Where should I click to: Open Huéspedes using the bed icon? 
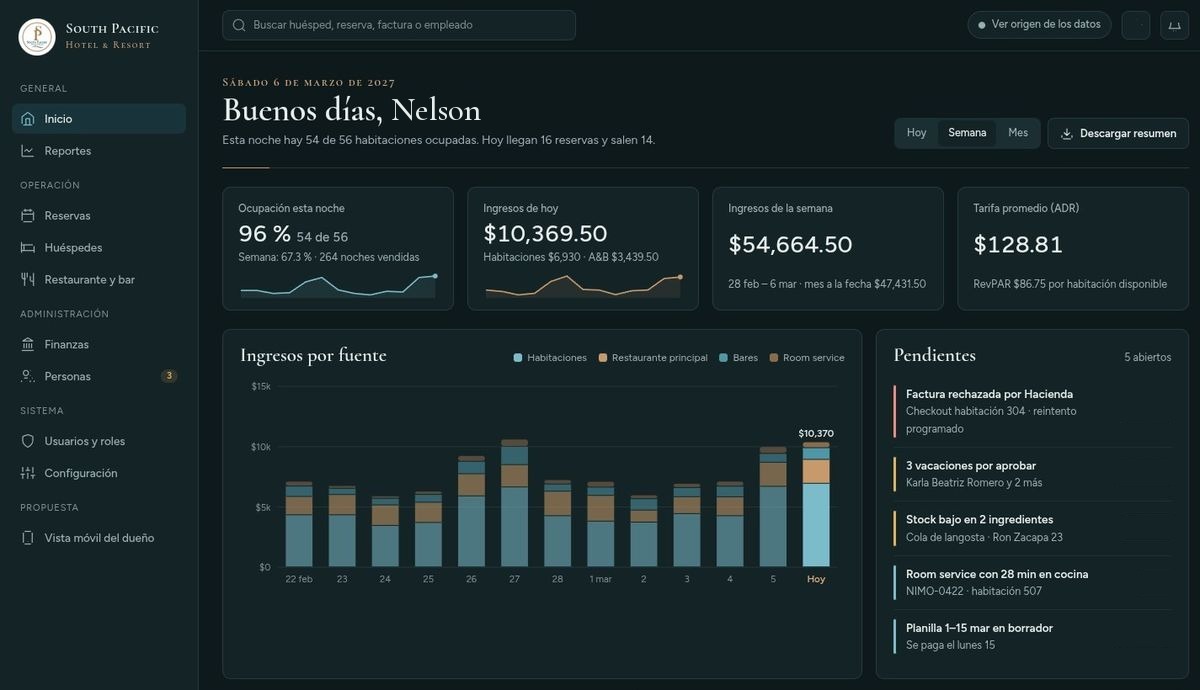28,248
